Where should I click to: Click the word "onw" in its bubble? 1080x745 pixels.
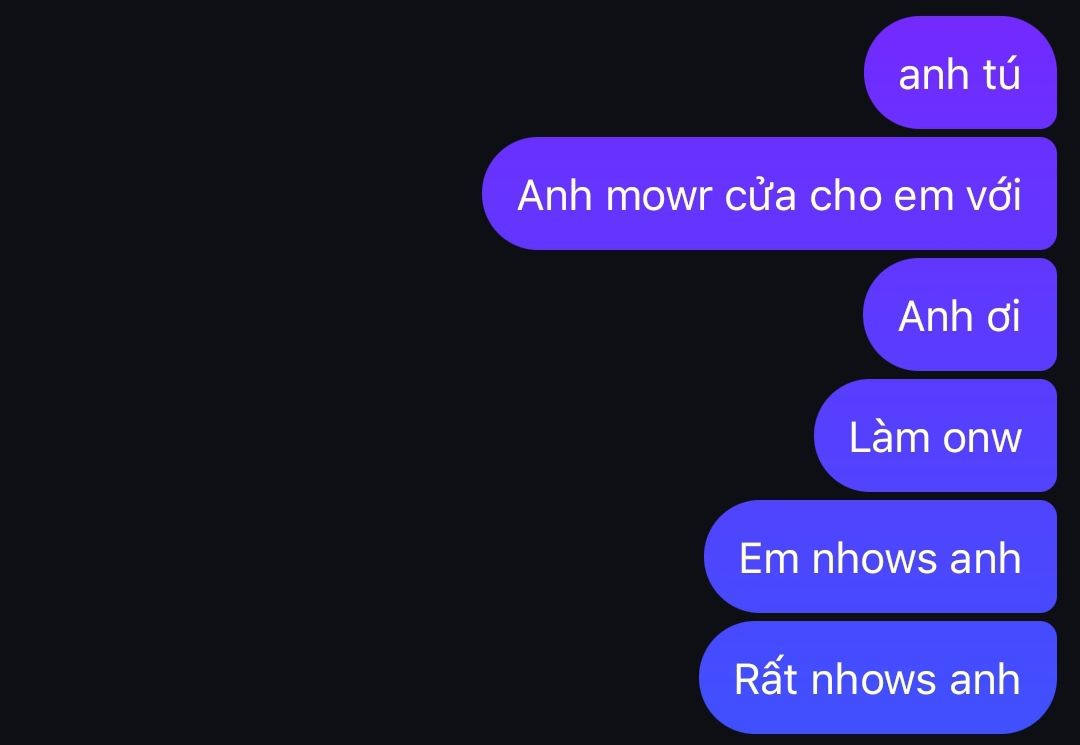(982, 439)
